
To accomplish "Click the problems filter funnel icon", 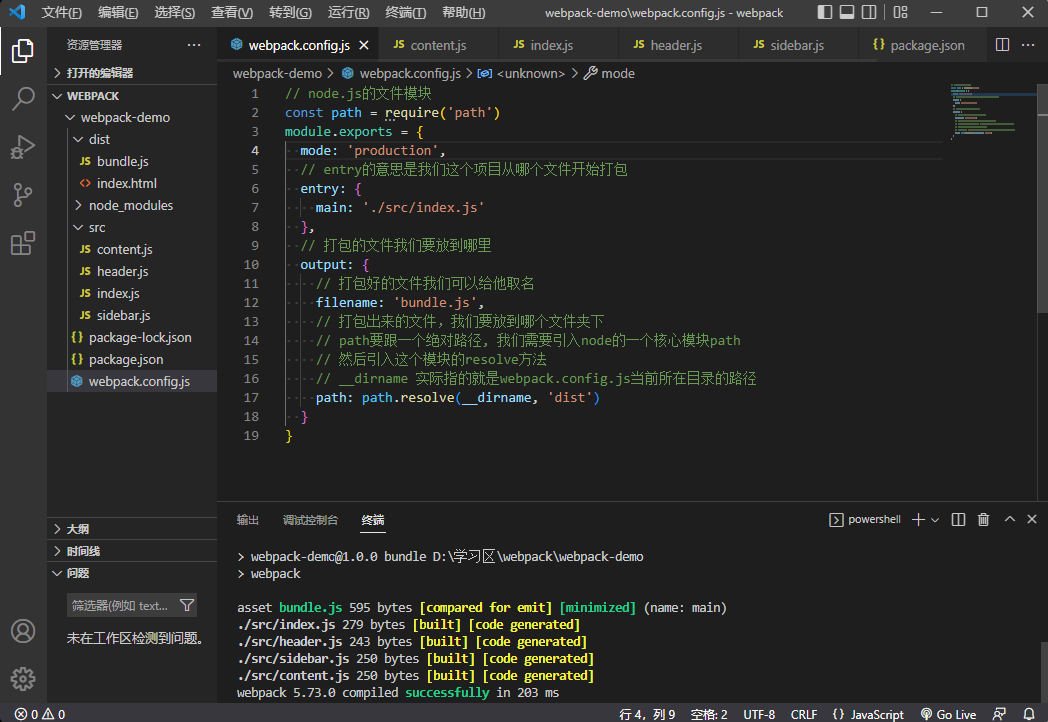I will coord(187,606).
